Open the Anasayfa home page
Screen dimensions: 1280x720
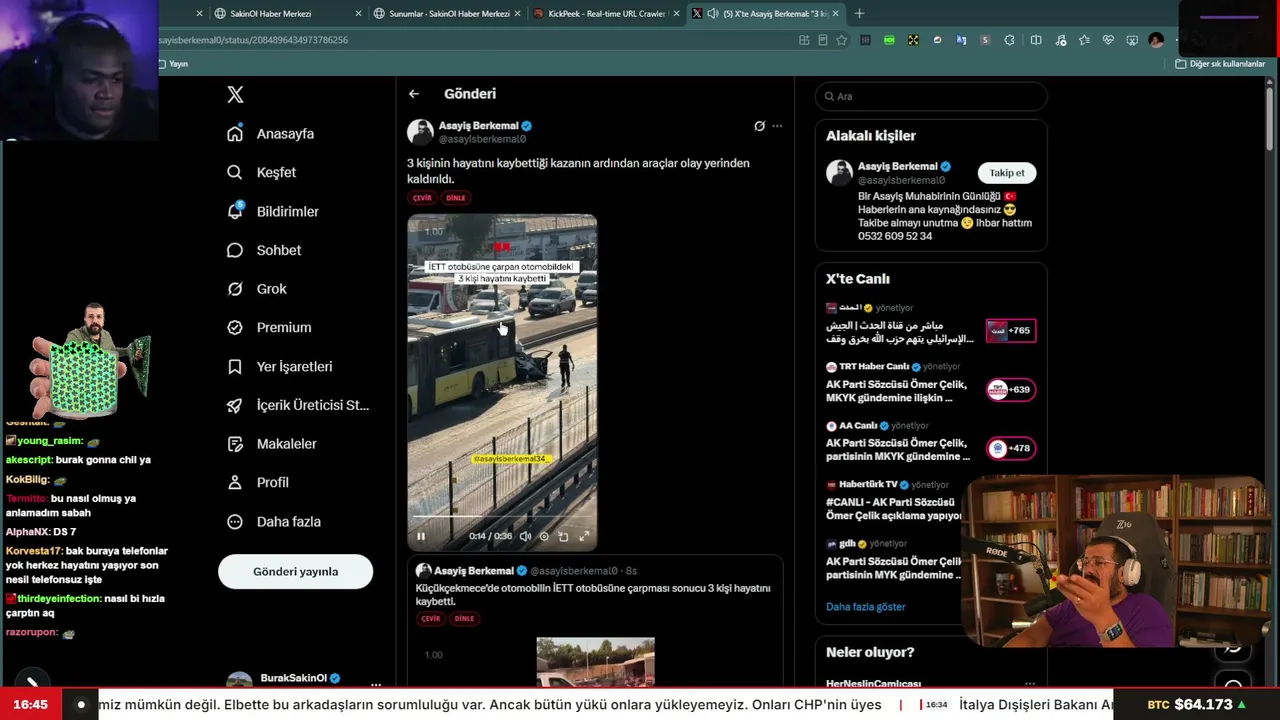point(271,134)
